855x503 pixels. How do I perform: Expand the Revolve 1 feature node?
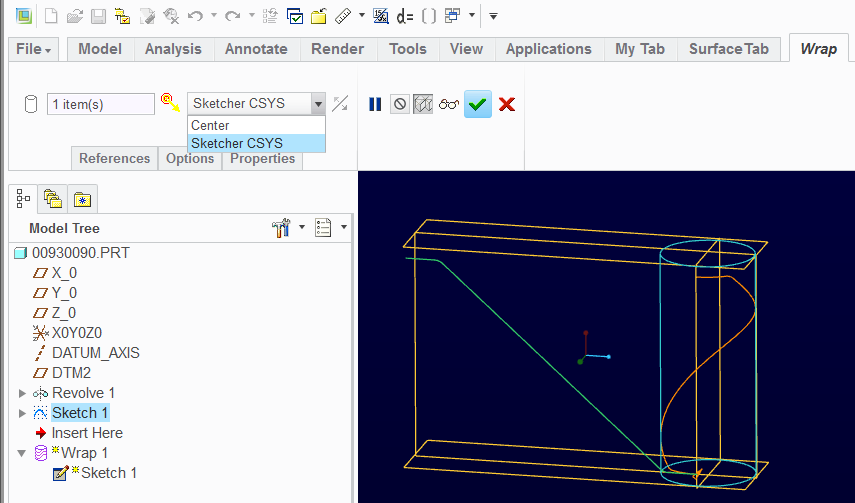(x=22, y=393)
